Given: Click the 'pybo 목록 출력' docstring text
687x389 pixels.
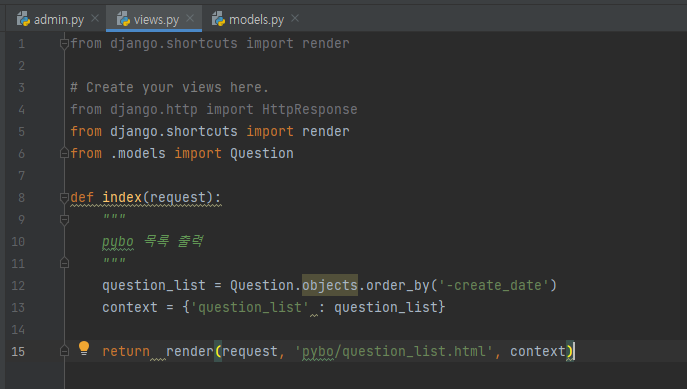Looking at the screenshot, I should coord(152,241).
